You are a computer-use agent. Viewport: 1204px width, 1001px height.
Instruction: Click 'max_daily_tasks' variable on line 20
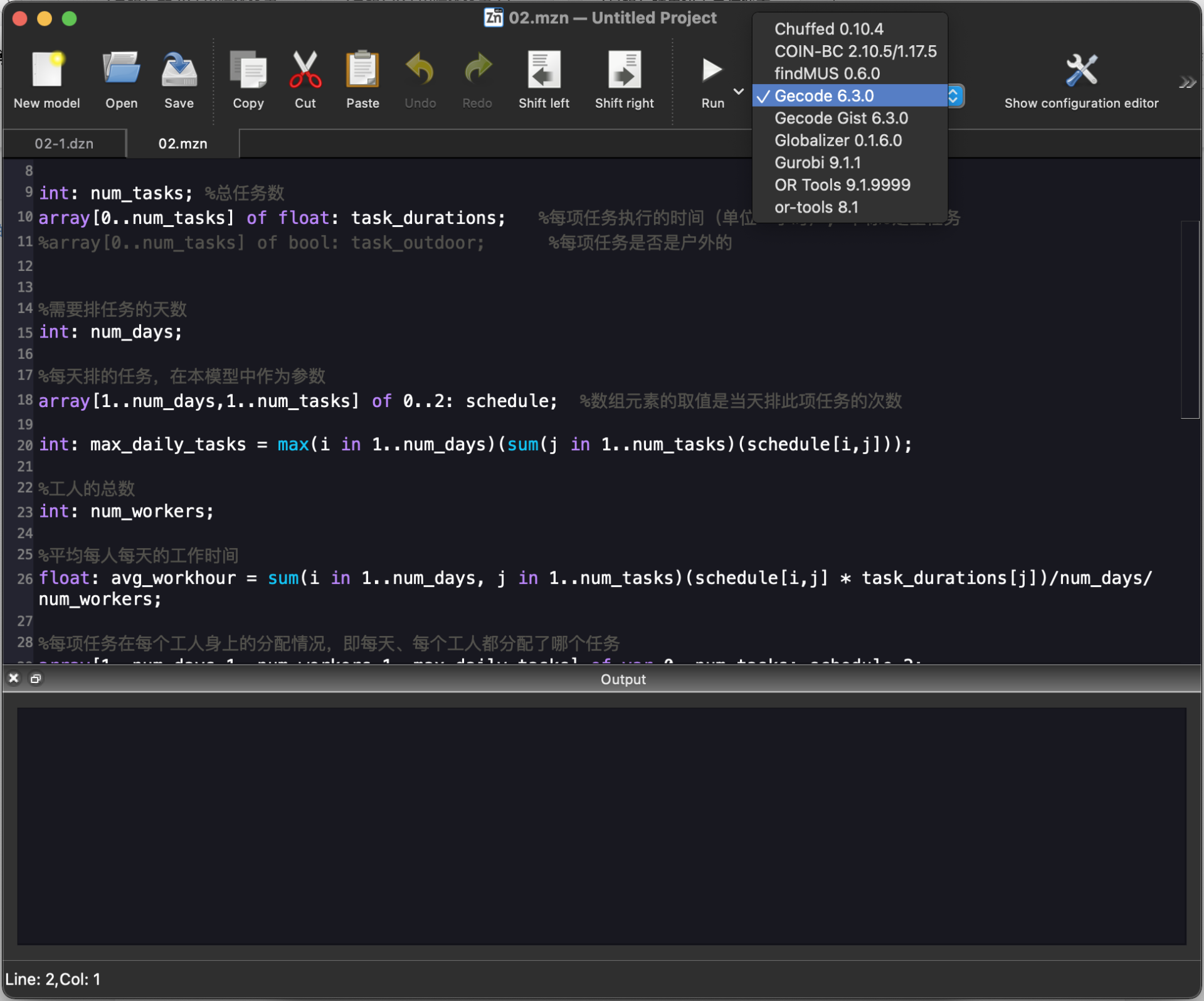pos(168,444)
